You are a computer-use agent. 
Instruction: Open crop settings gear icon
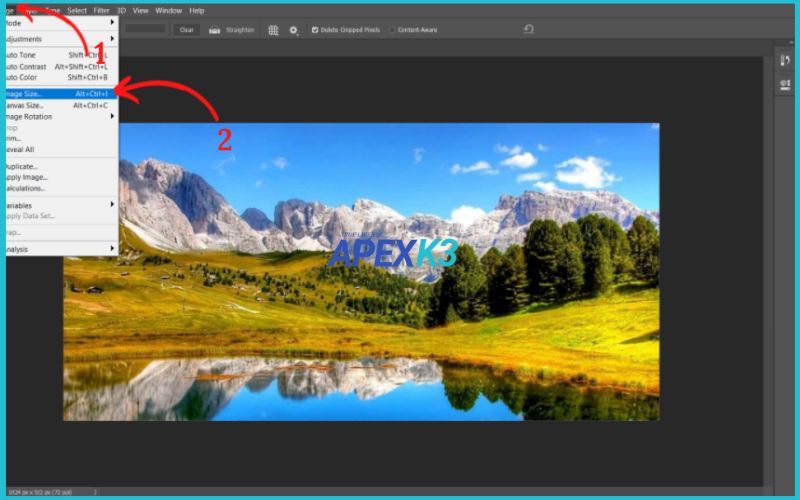coord(294,30)
